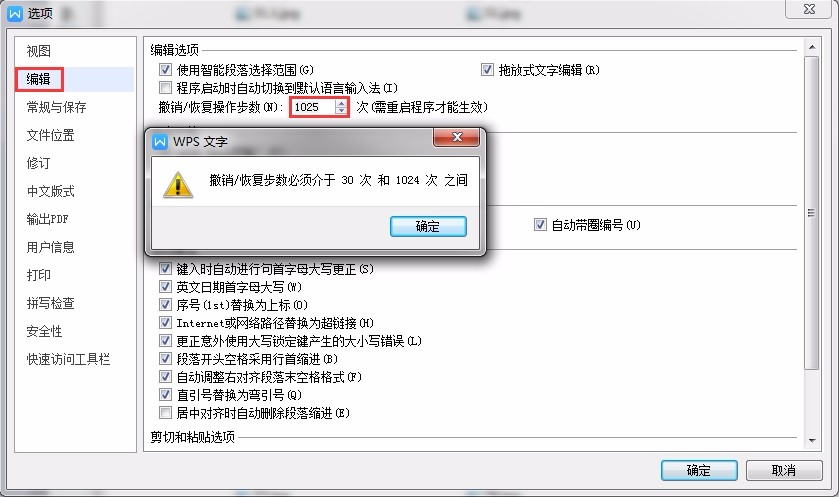Screen dimensions: 839x497
Task: Switch to 拼写检查 category
Action: click(51, 303)
